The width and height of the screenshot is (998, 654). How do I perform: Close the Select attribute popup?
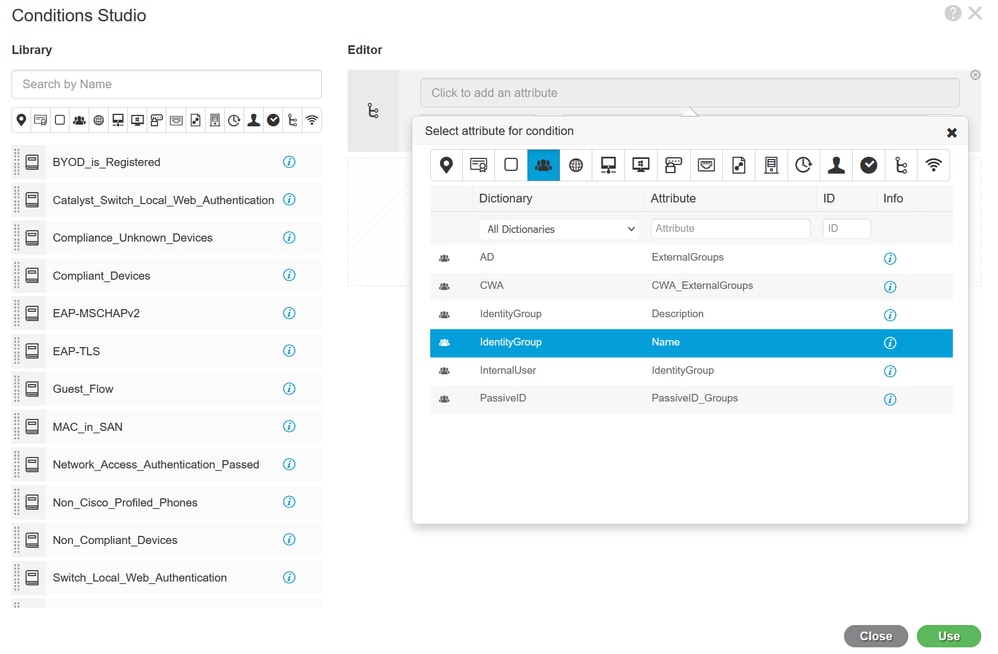[952, 132]
